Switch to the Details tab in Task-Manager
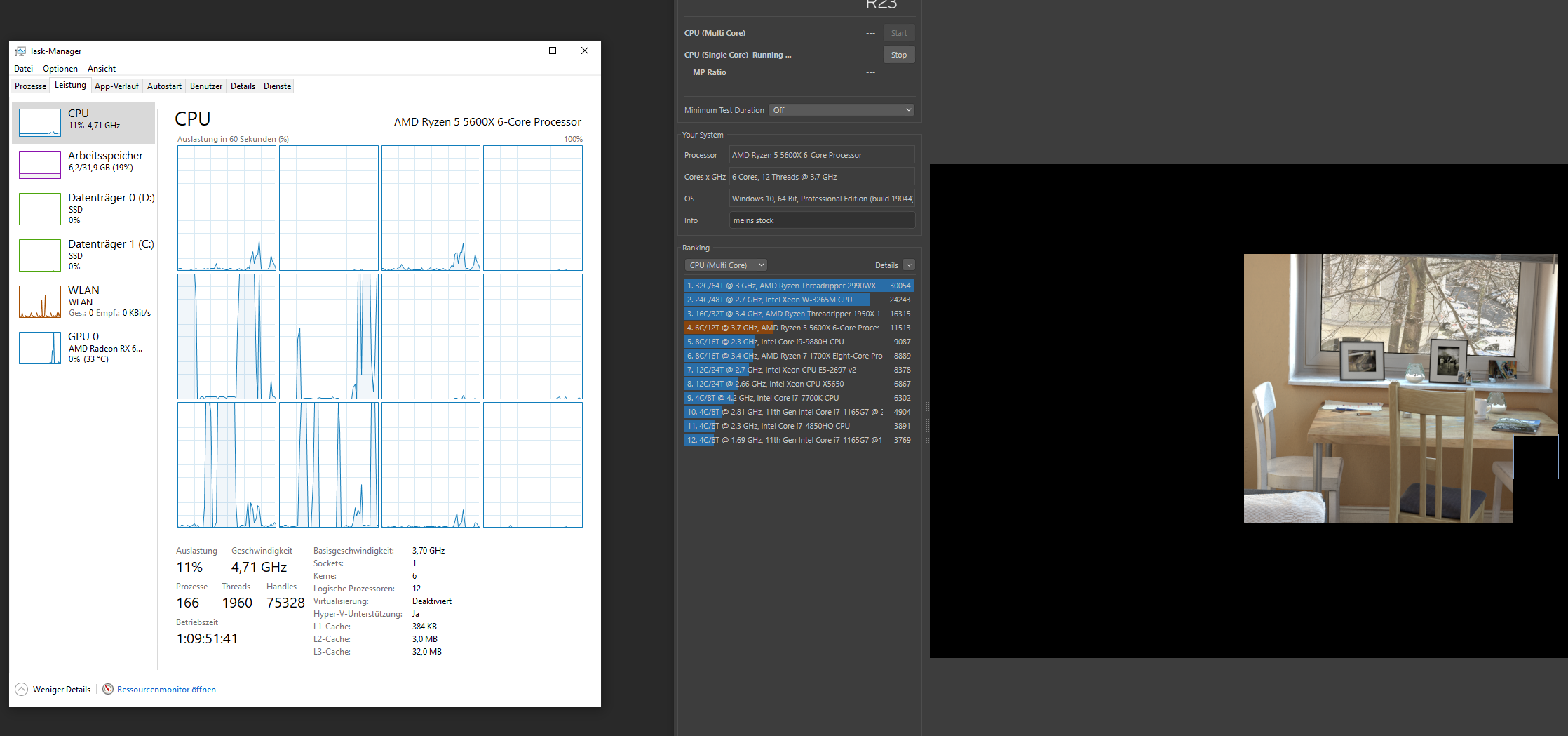Image resolution: width=1568 pixels, height=736 pixels. pos(243,86)
